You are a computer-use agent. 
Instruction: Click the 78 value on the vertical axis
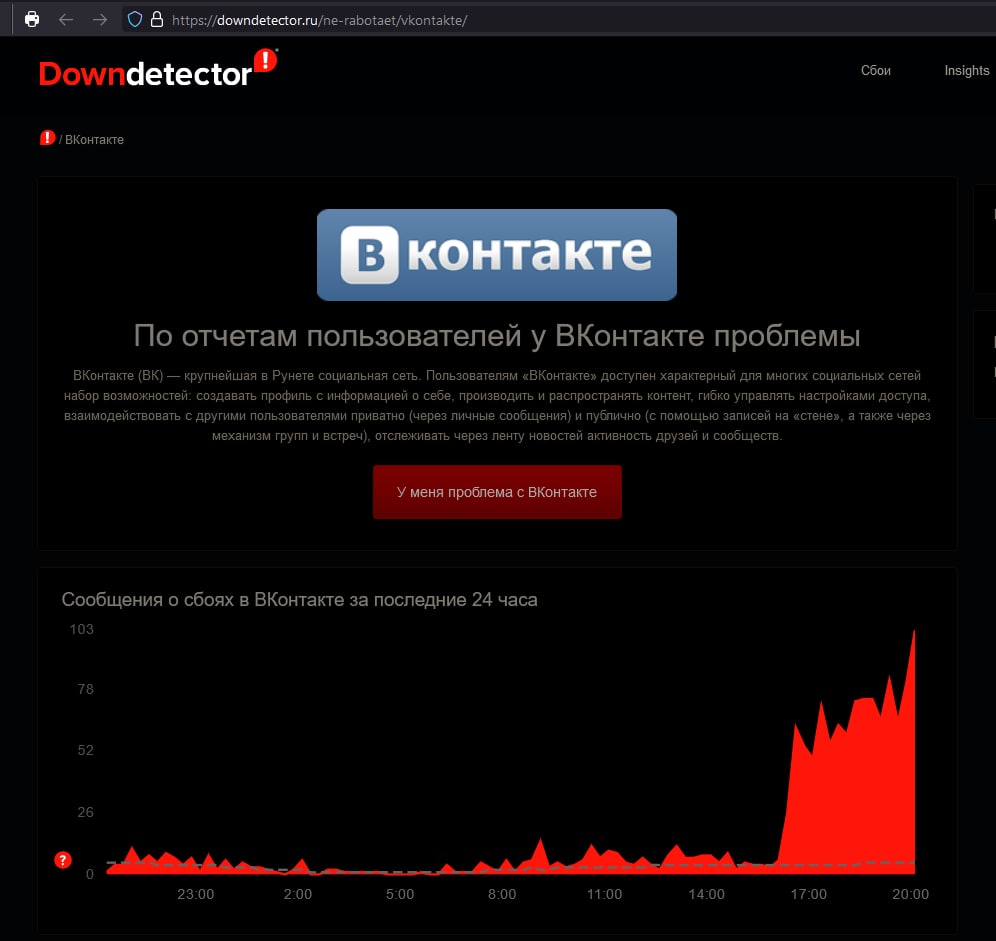85,689
